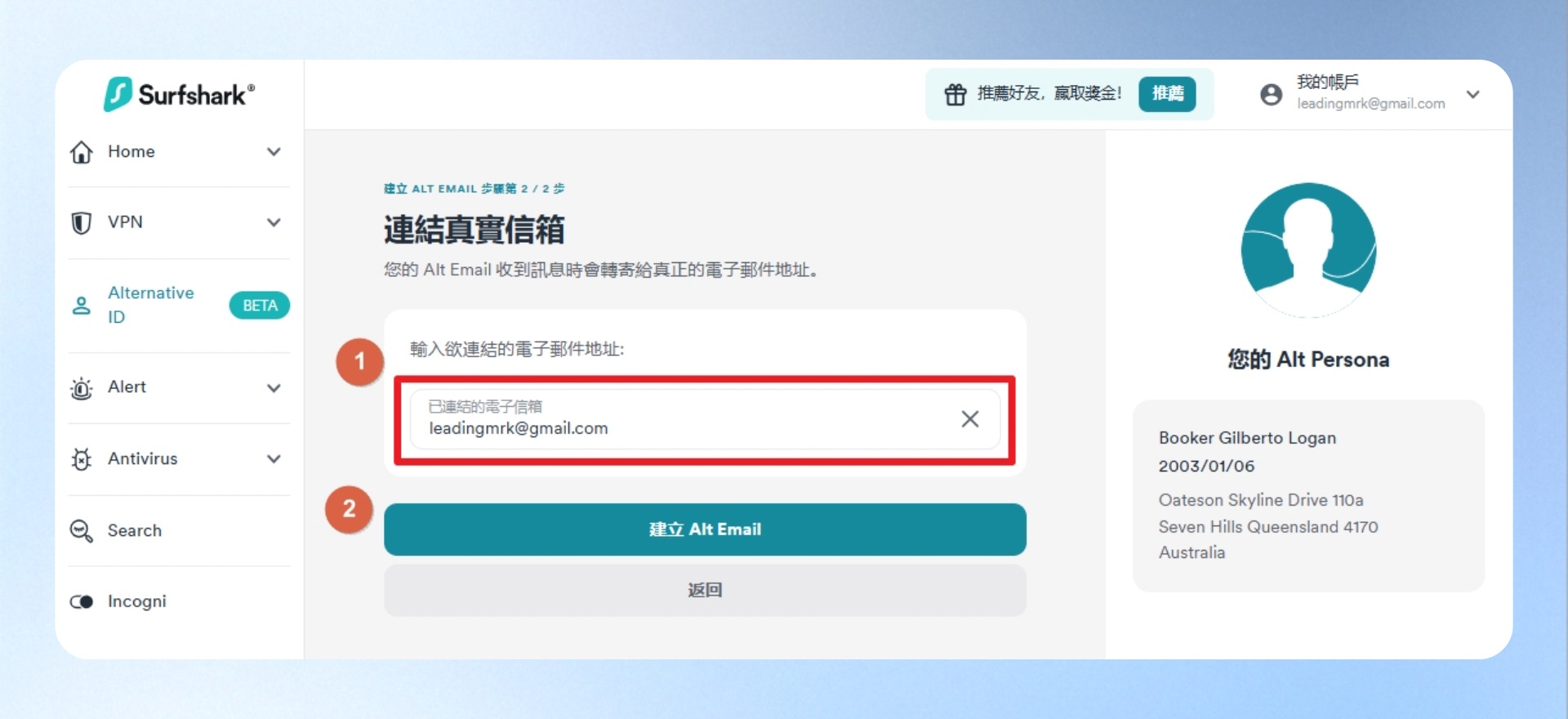Viewport: 1568px width, 719px height.
Task: Click the name Booker Gilberto Logan
Action: 1247,438
